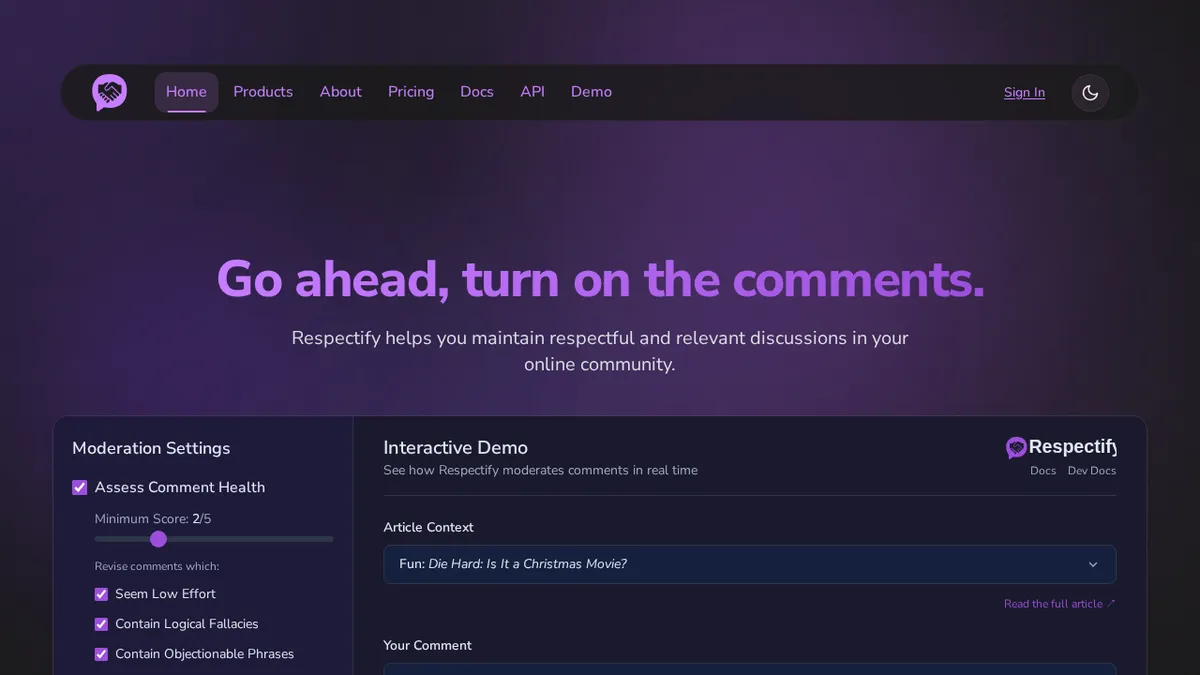Open the Dev Docs link in demo panel
The height and width of the screenshot is (675, 1200).
(1091, 471)
